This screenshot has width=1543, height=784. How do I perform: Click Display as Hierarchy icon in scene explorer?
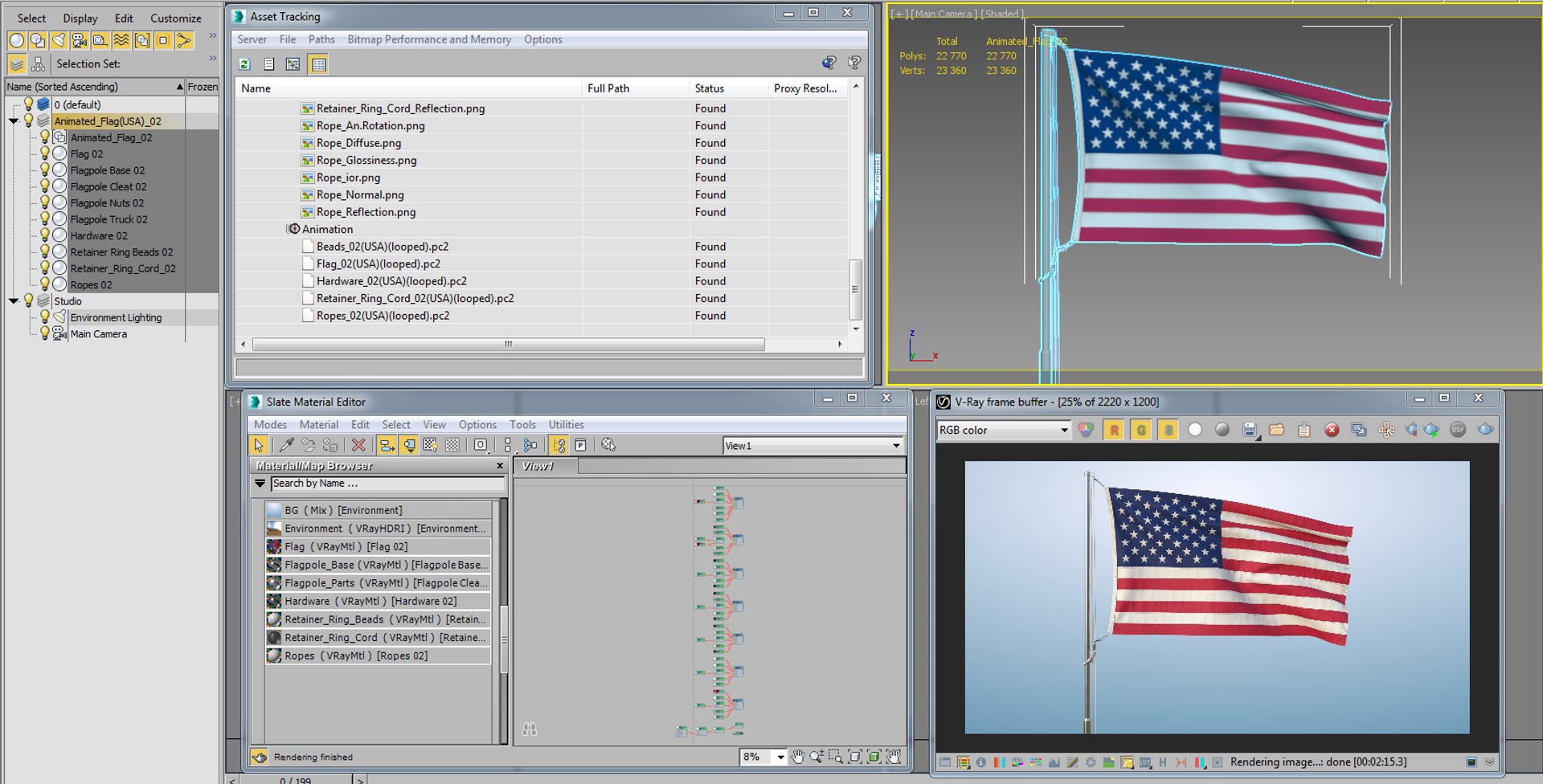(38, 63)
